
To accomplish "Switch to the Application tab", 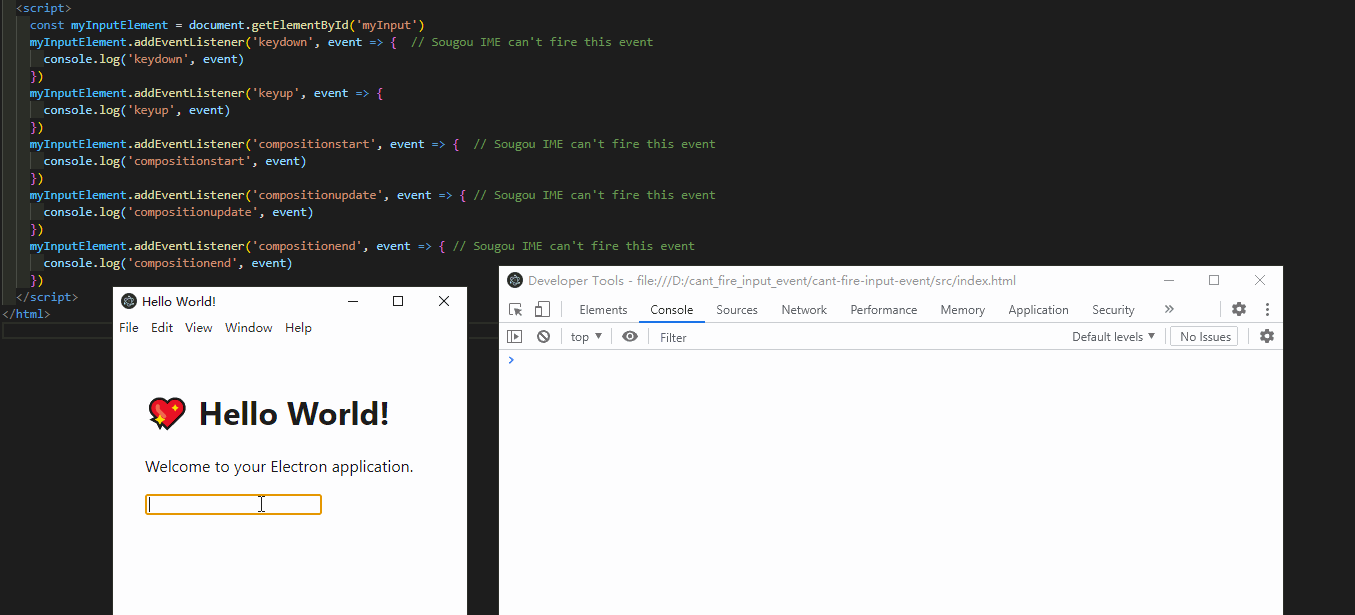I will coord(1038,310).
